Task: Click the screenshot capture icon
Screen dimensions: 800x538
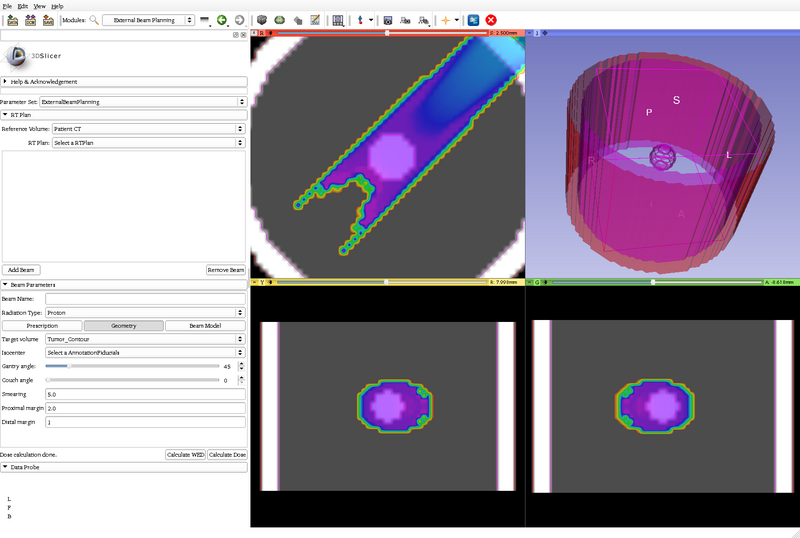Action: [387, 20]
